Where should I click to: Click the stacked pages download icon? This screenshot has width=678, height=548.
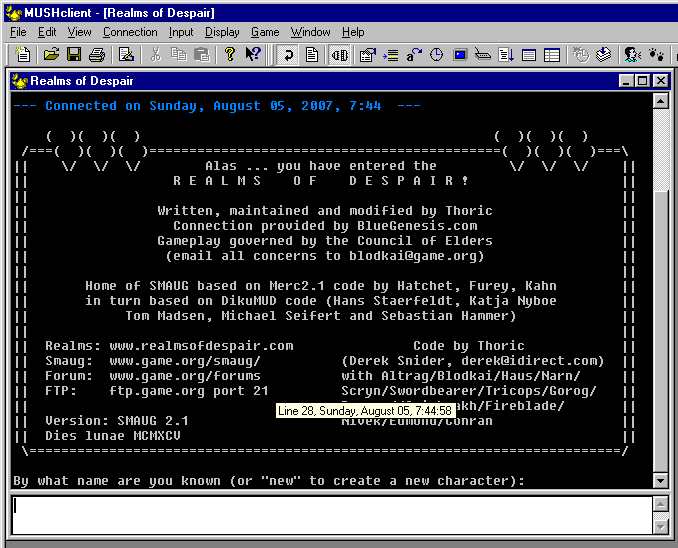tap(604, 55)
